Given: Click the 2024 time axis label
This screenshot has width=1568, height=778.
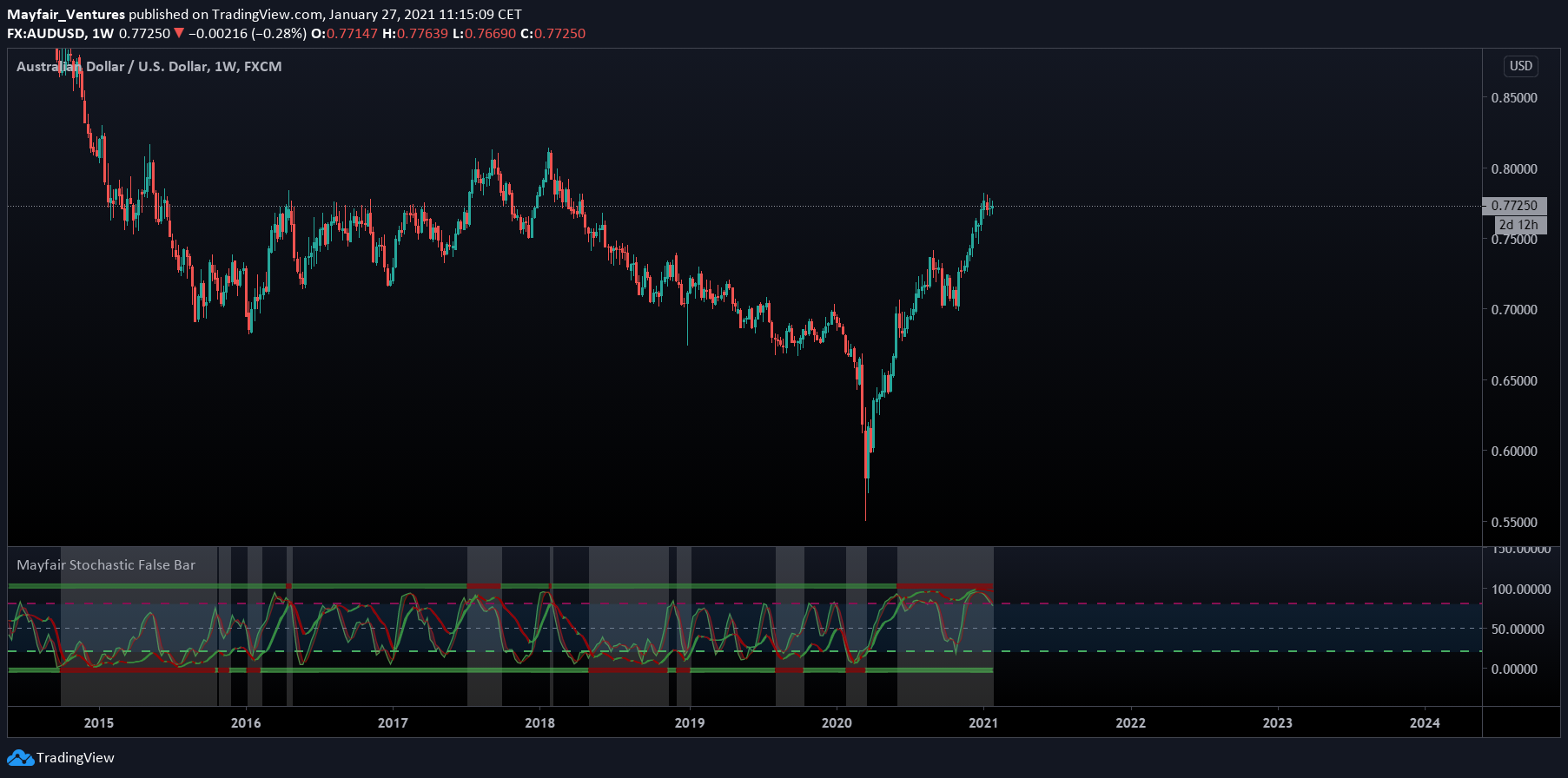Looking at the screenshot, I should [x=1425, y=723].
